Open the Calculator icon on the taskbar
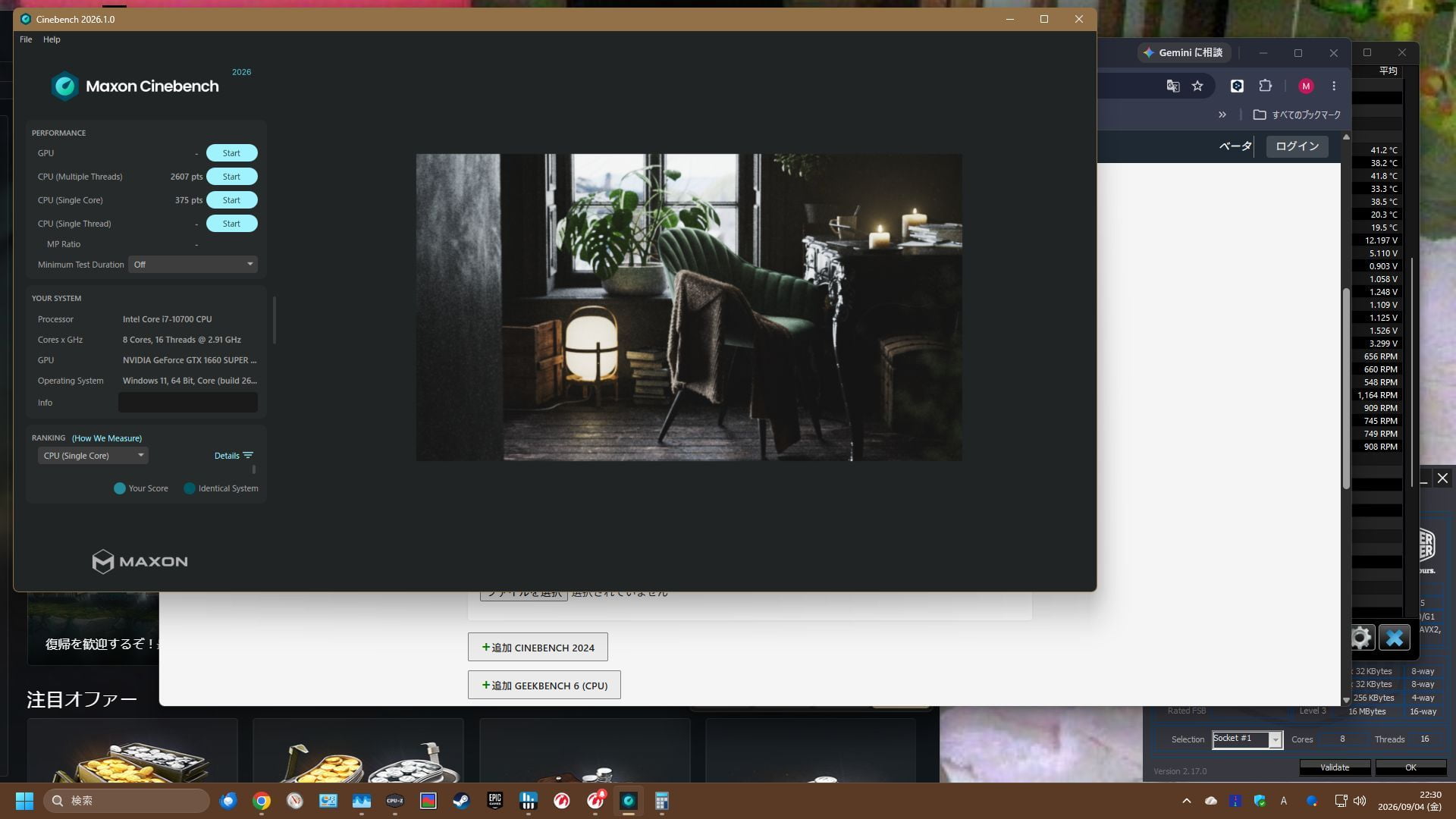 pyautogui.click(x=662, y=801)
